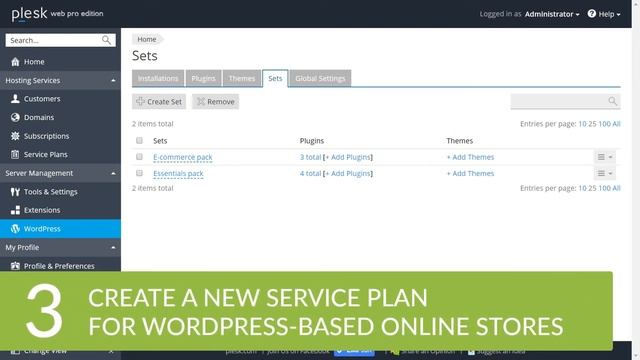Focus the sets list search field
The width and height of the screenshot is (640, 360).
[x=565, y=101]
